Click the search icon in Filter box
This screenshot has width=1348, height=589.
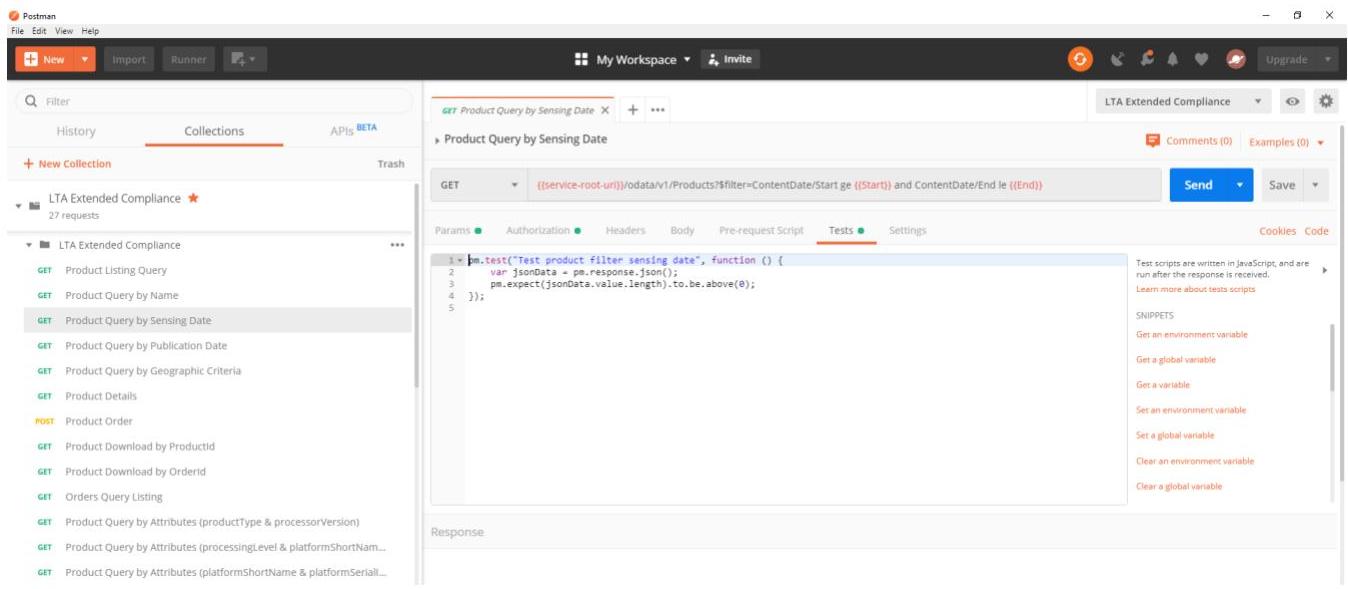(x=32, y=101)
